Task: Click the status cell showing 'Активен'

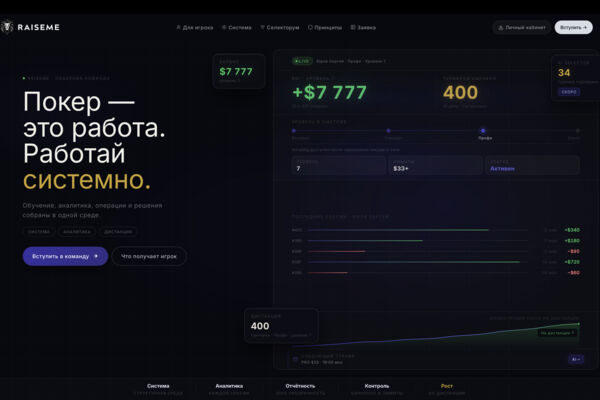Action: 533,165
